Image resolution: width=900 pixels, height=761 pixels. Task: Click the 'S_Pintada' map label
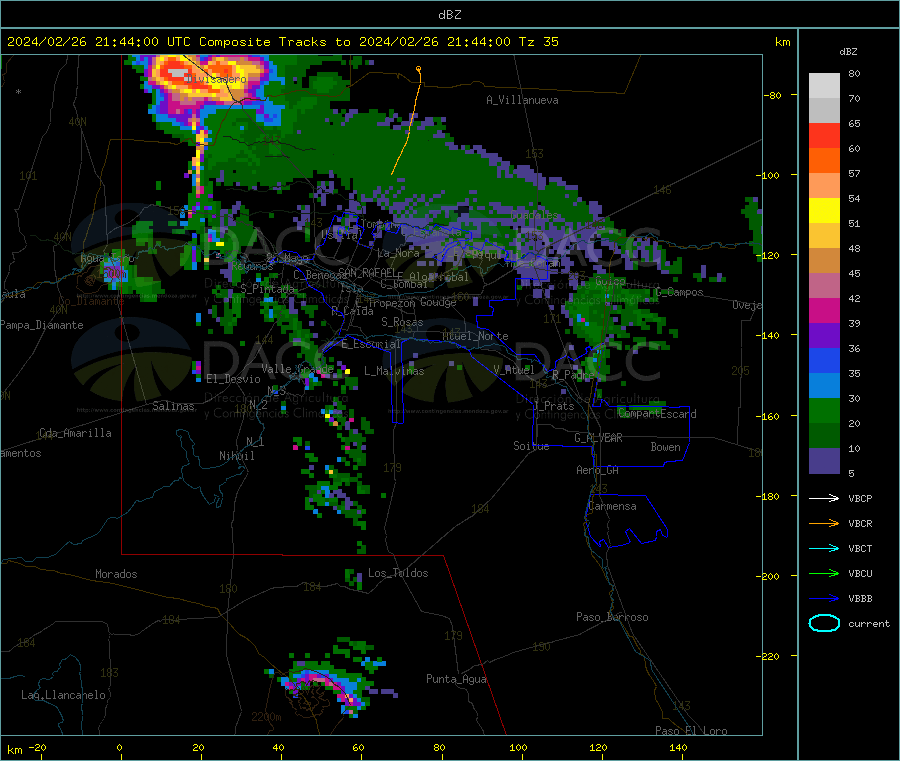[x=267, y=289]
